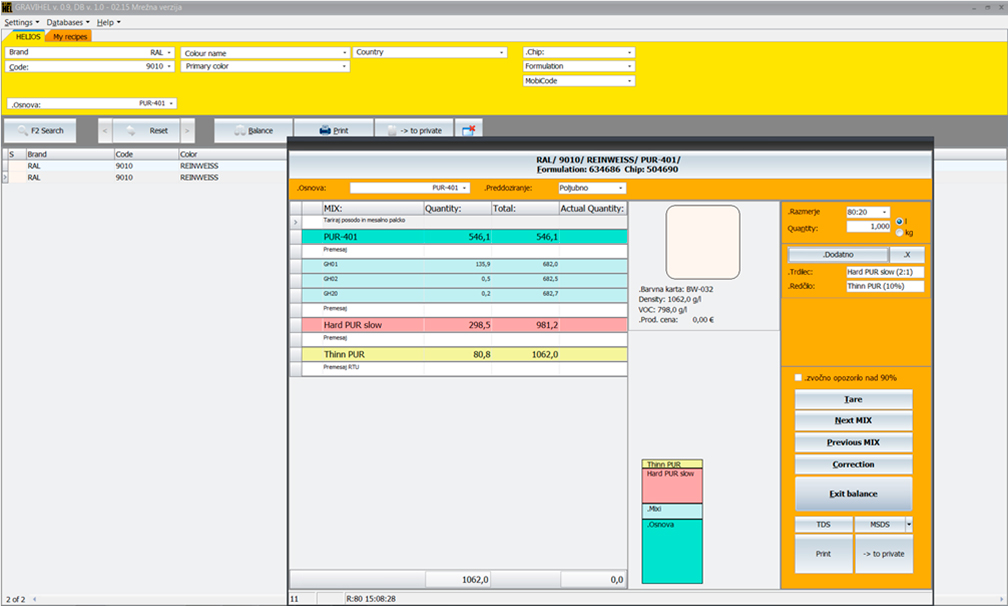Click the Exit balance button

point(853,494)
